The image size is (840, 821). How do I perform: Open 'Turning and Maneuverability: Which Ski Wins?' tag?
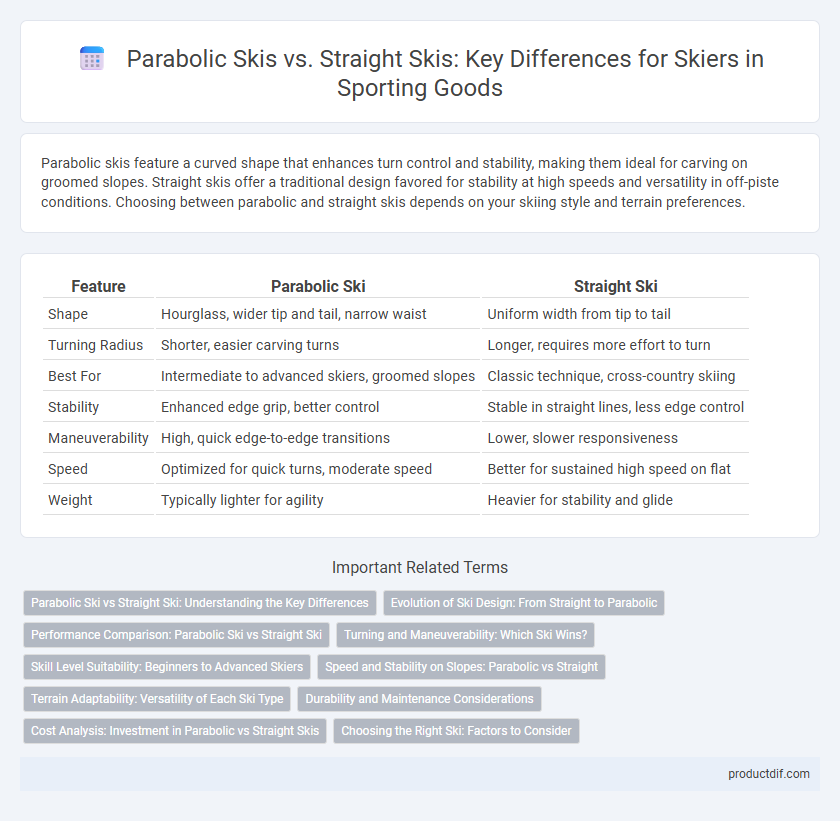(x=466, y=635)
